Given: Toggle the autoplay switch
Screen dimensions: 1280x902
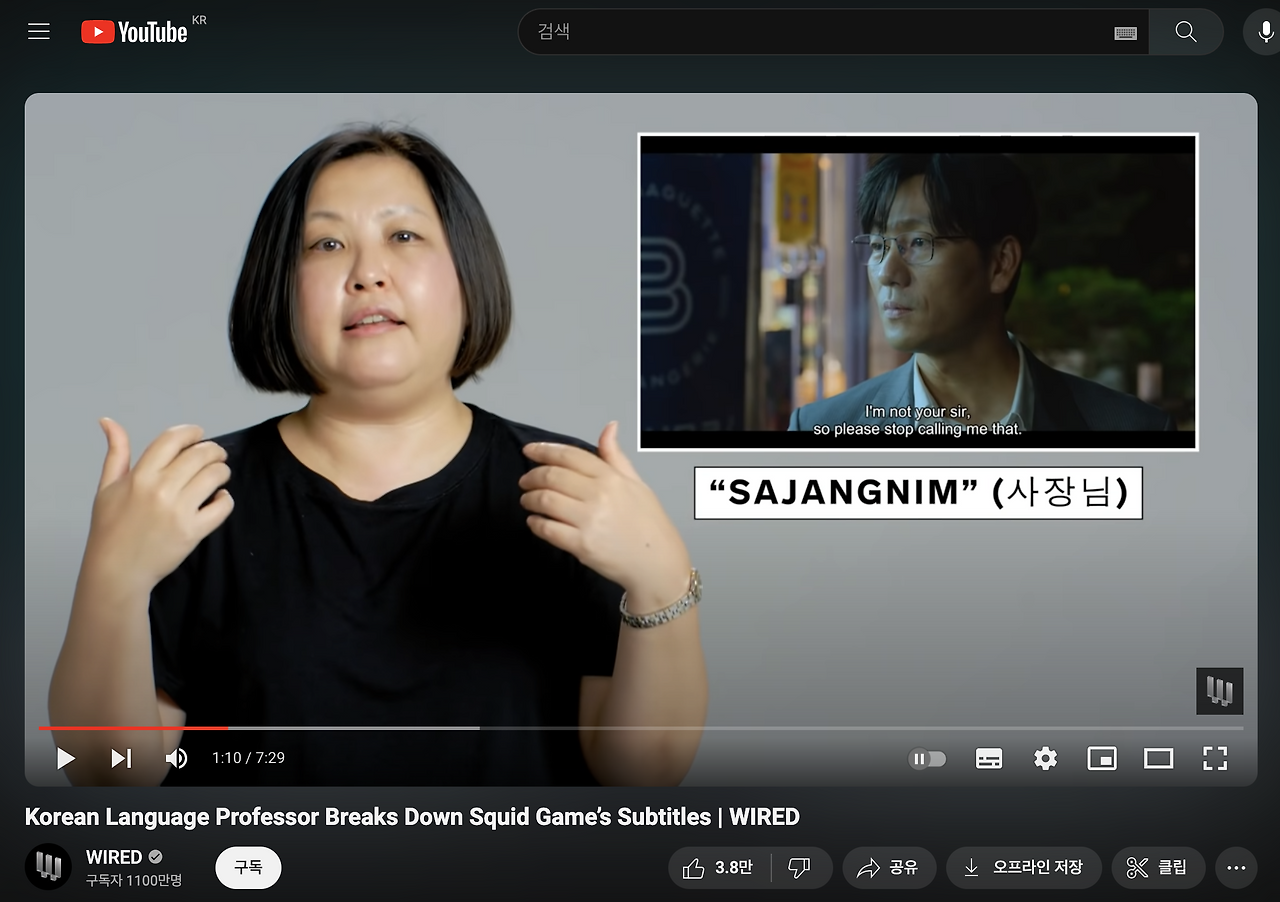Looking at the screenshot, I should coord(926,758).
